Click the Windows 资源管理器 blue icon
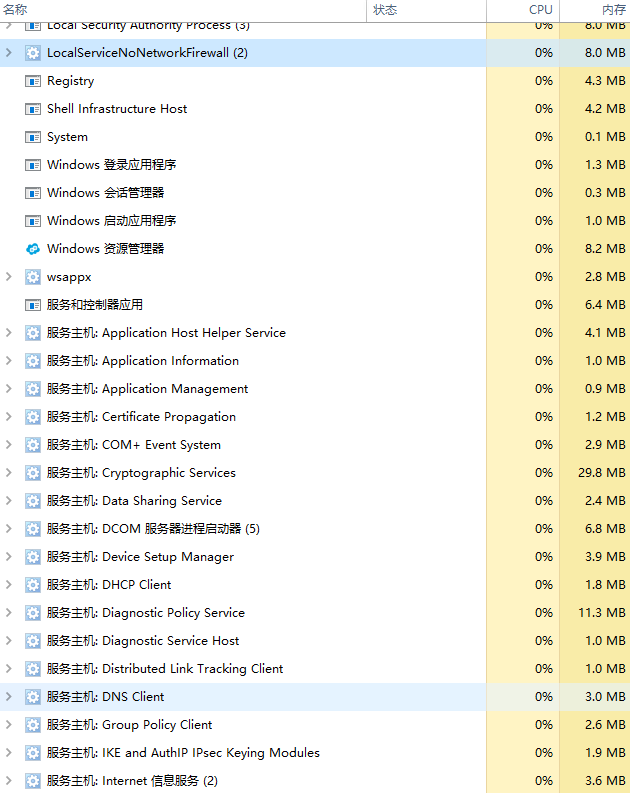The image size is (630, 793). click(x=33, y=249)
